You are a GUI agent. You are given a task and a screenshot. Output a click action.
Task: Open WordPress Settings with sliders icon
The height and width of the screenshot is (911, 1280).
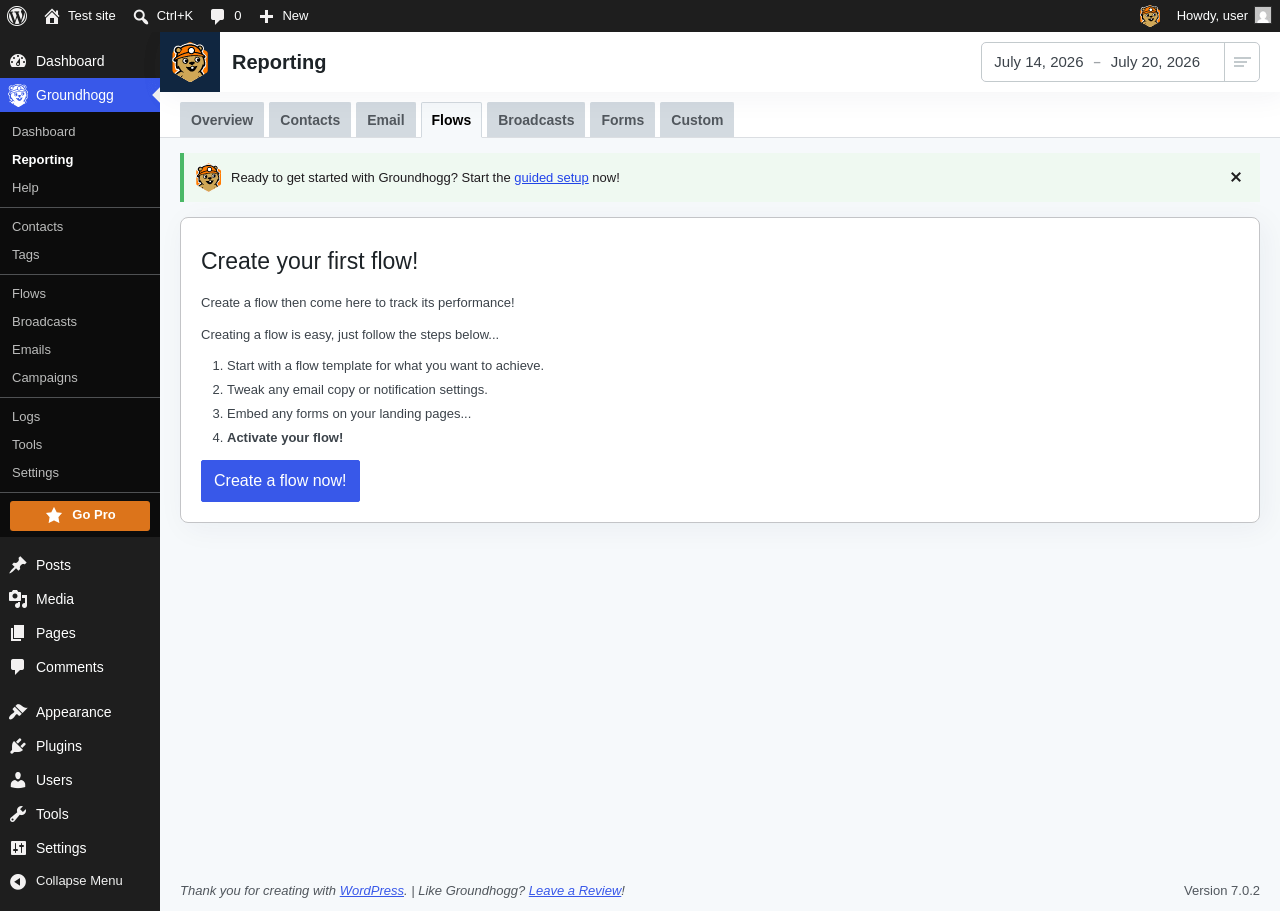point(80,848)
